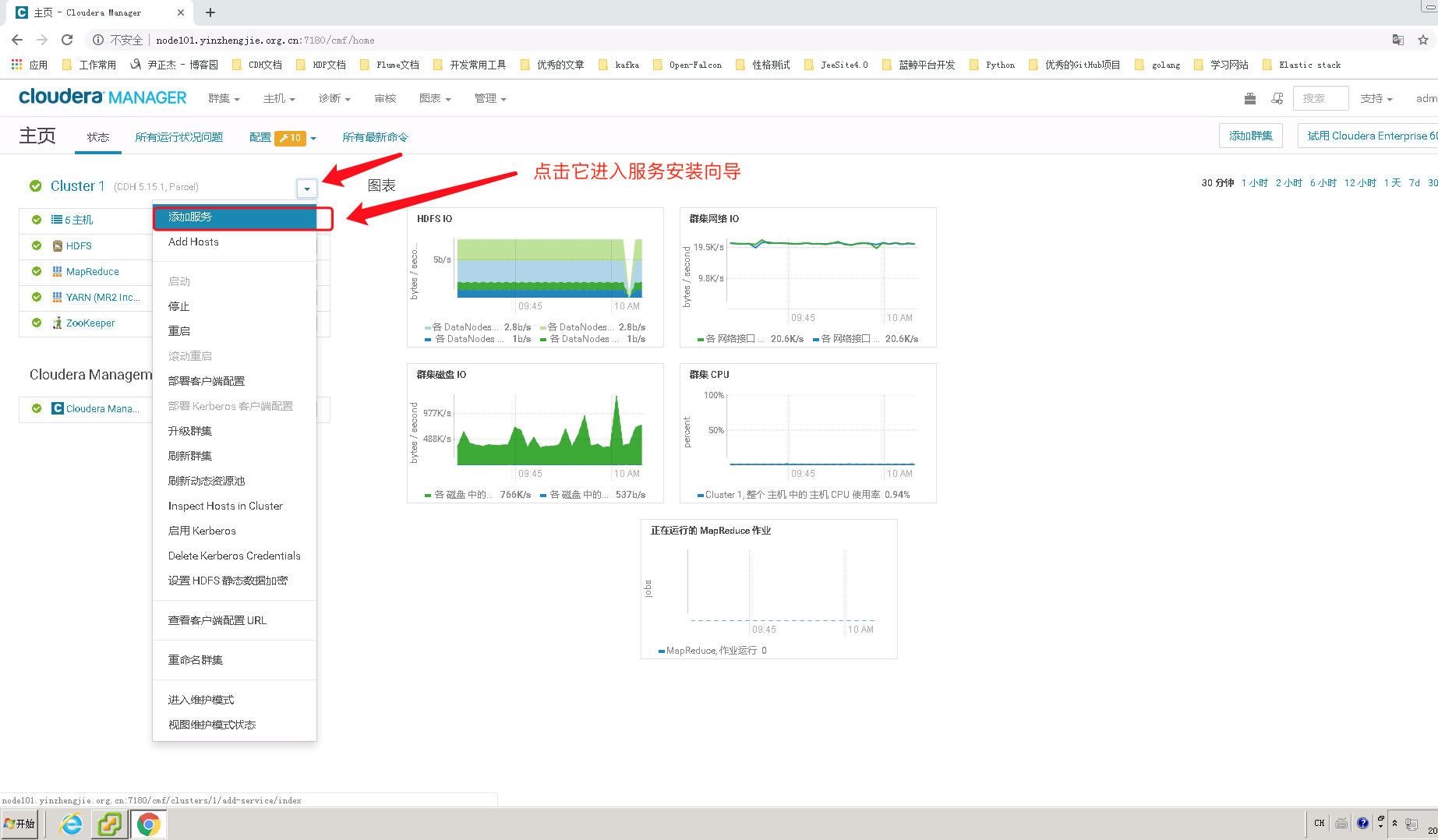Select Add Hosts in the menu
The height and width of the screenshot is (840, 1438).
point(193,242)
